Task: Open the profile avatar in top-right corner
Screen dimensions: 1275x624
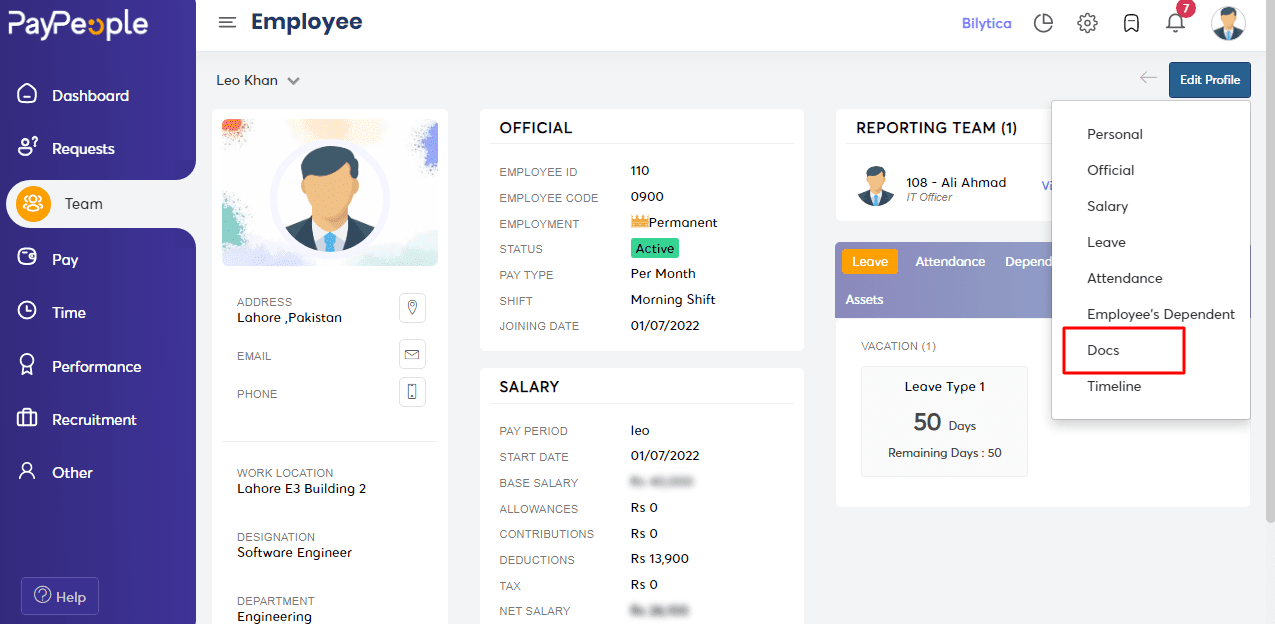Action: pos(1228,22)
